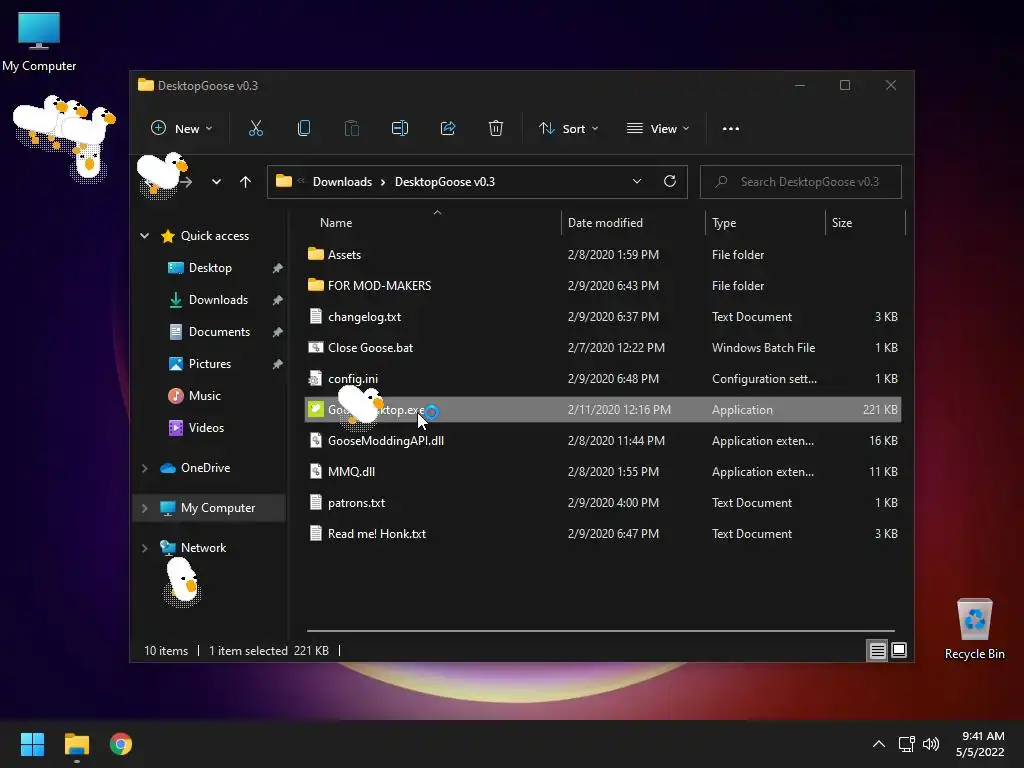This screenshot has width=1024, height=768.
Task: Switch to the details view layout icon
Action: (x=877, y=650)
